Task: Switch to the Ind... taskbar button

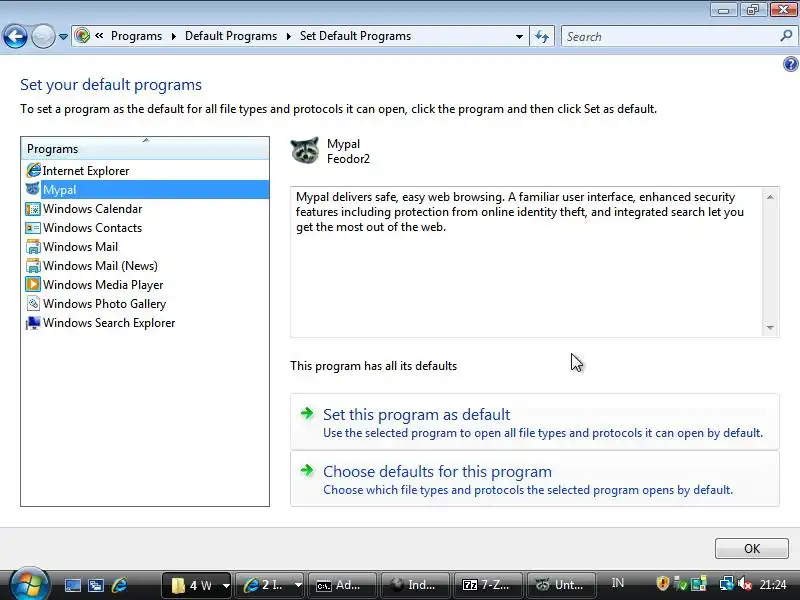Action: tap(415, 585)
